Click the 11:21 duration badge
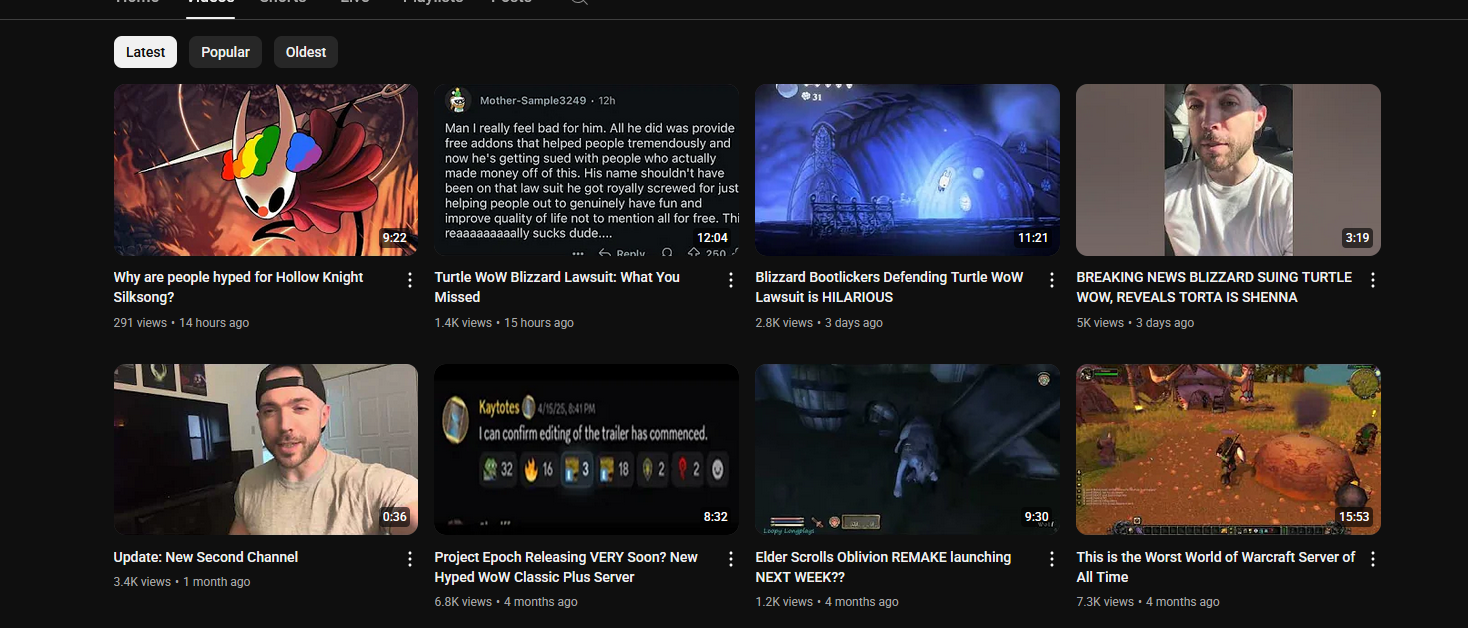 (1033, 238)
